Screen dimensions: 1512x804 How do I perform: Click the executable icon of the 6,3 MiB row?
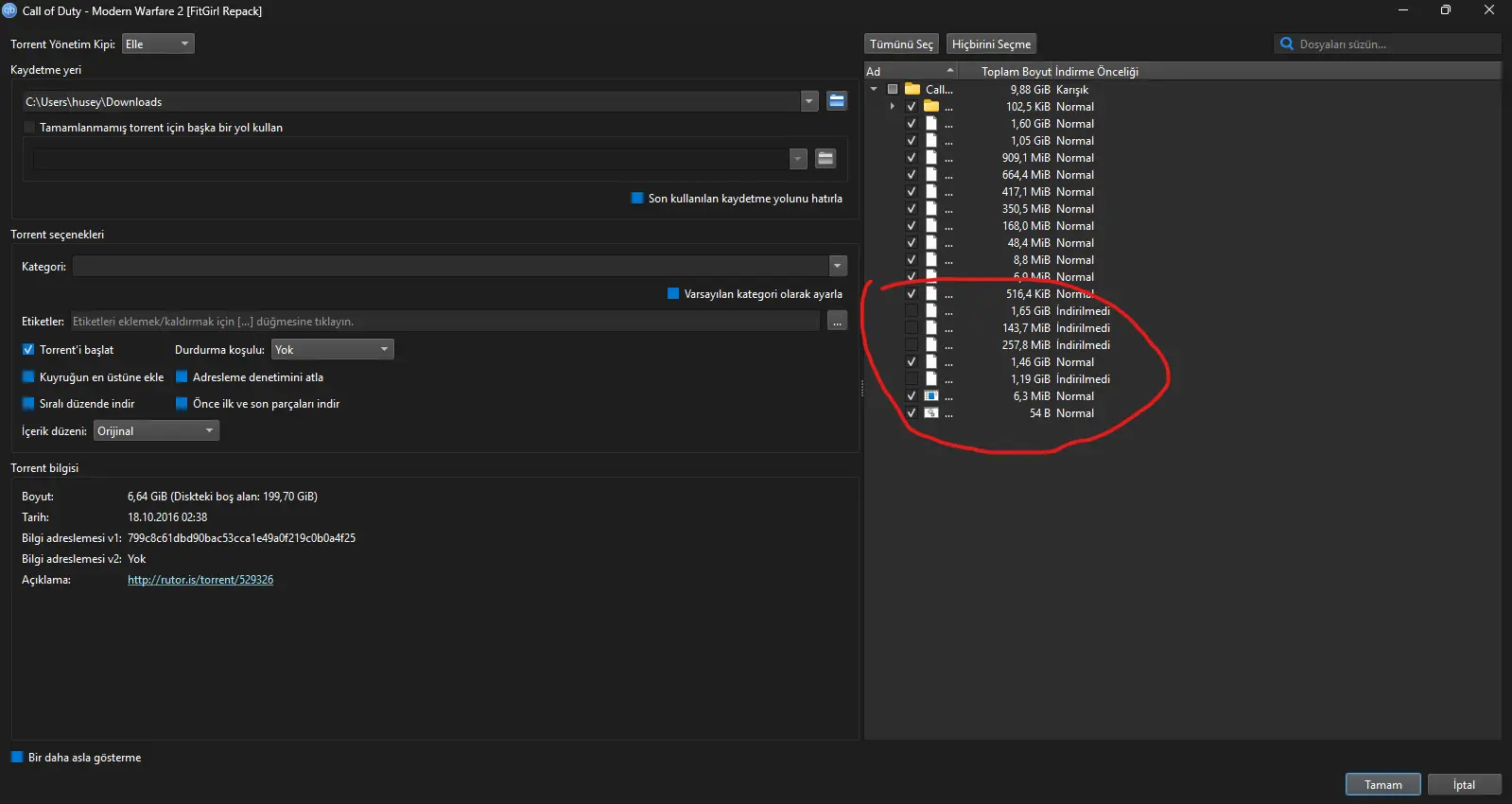click(931, 395)
